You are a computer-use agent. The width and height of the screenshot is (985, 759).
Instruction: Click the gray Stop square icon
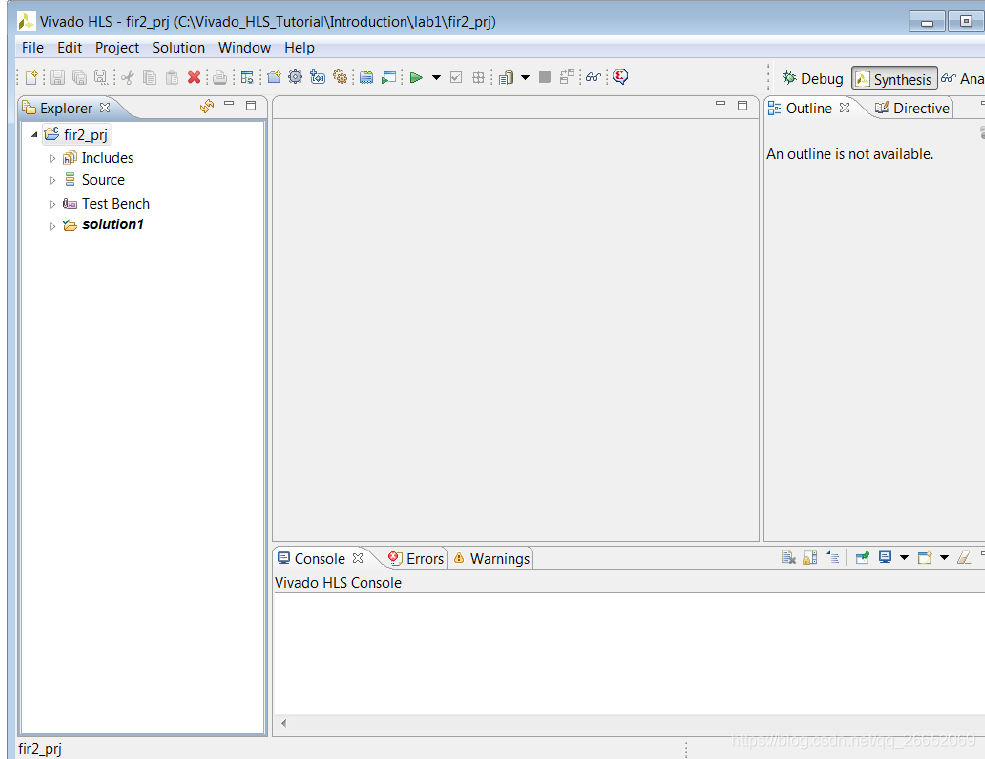coord(545,77)
